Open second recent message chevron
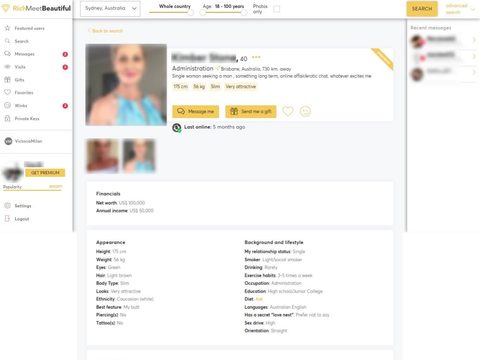Image resolution: width=480 pixels, height=360 pixels. 474,56
